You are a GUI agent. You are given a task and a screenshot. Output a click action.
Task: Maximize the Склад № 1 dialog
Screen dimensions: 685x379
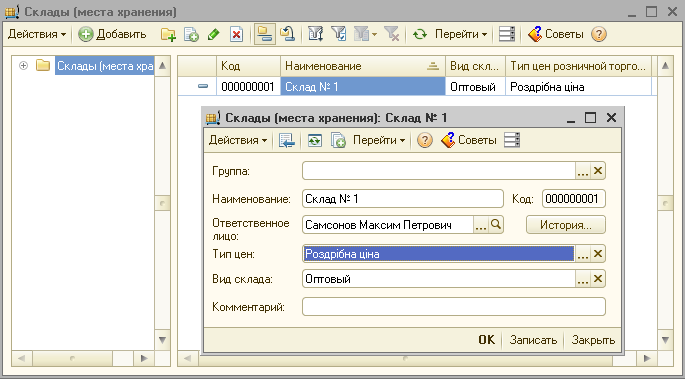[590, 117]
